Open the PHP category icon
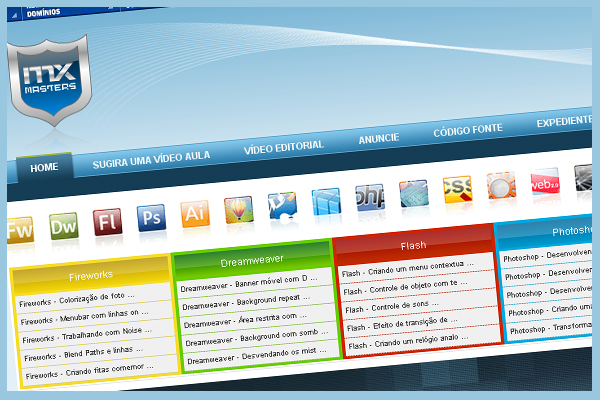The image size is (600, 400). (x=370, y=197)
